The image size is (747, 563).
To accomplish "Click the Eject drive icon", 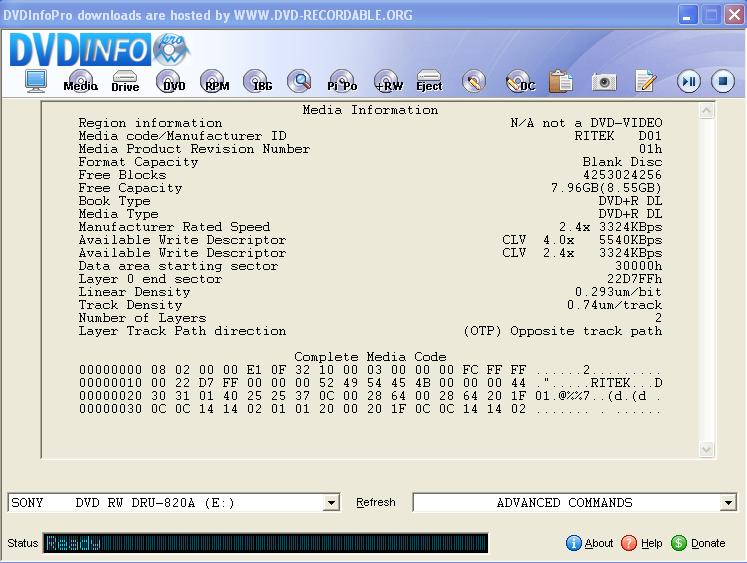I will 429,81.
